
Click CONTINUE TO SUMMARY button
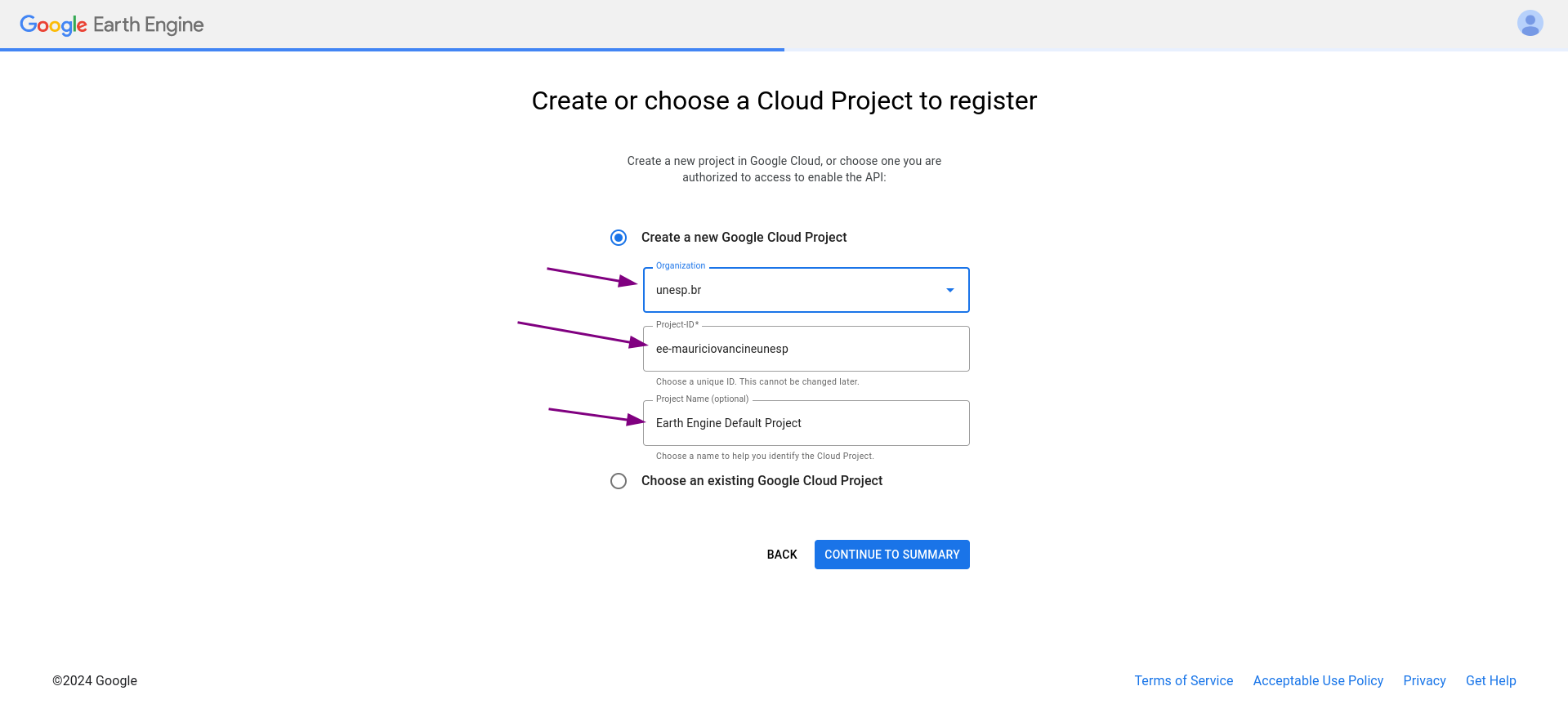(x=891, y=555)
